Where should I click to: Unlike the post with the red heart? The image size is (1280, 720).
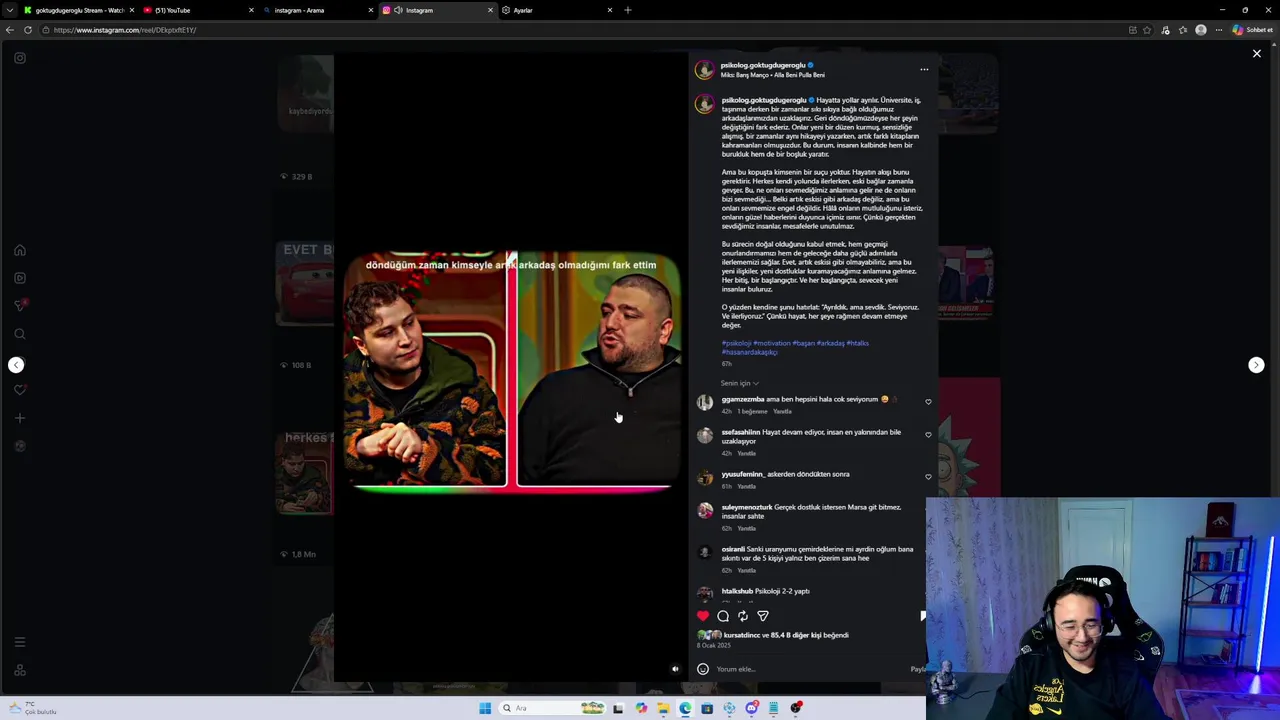[703, 616]
